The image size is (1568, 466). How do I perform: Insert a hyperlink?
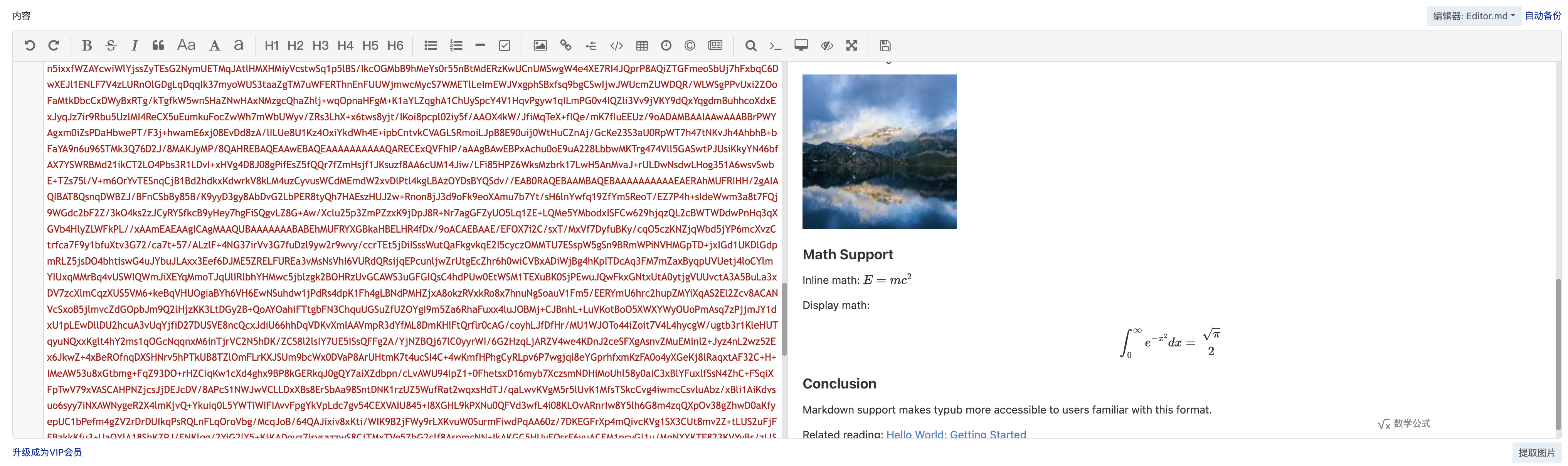565,46
